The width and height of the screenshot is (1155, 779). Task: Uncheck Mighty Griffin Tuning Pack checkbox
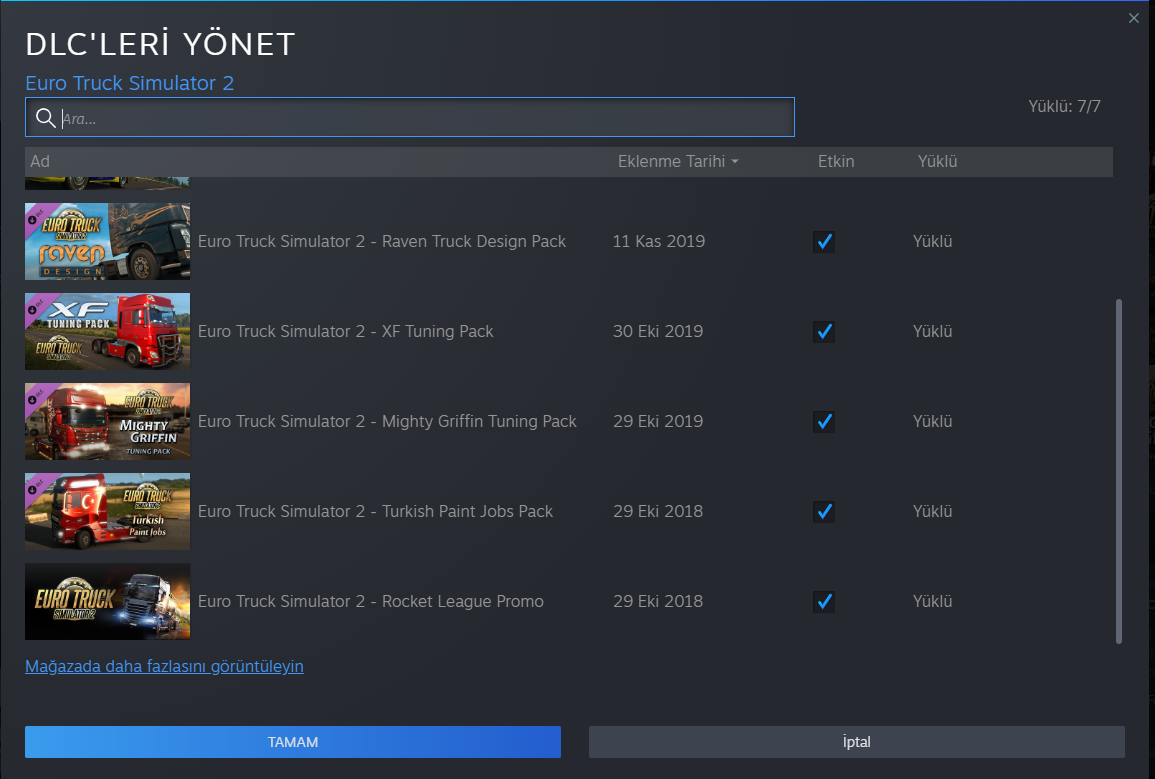click(x=824, y=421)
